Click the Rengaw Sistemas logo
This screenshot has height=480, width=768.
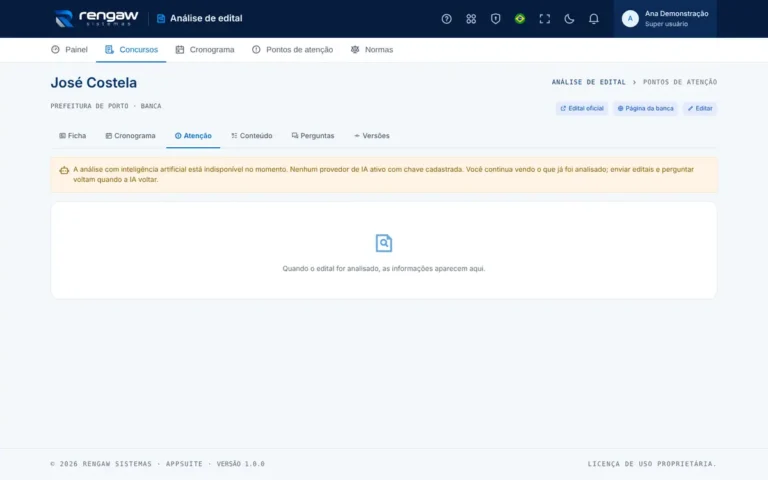click(96, 19)
